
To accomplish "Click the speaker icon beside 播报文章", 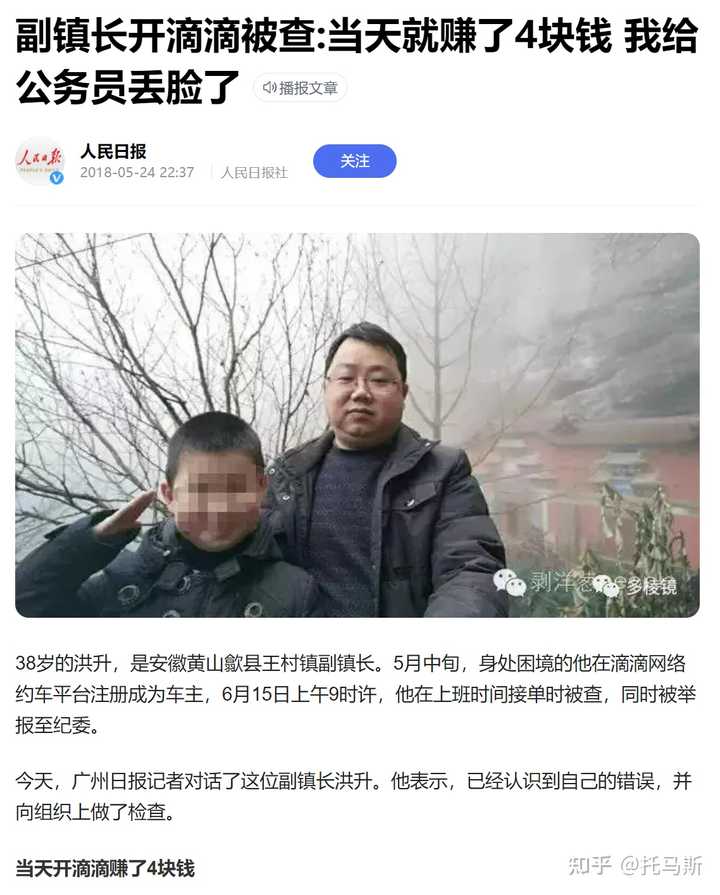I will 270,88.
